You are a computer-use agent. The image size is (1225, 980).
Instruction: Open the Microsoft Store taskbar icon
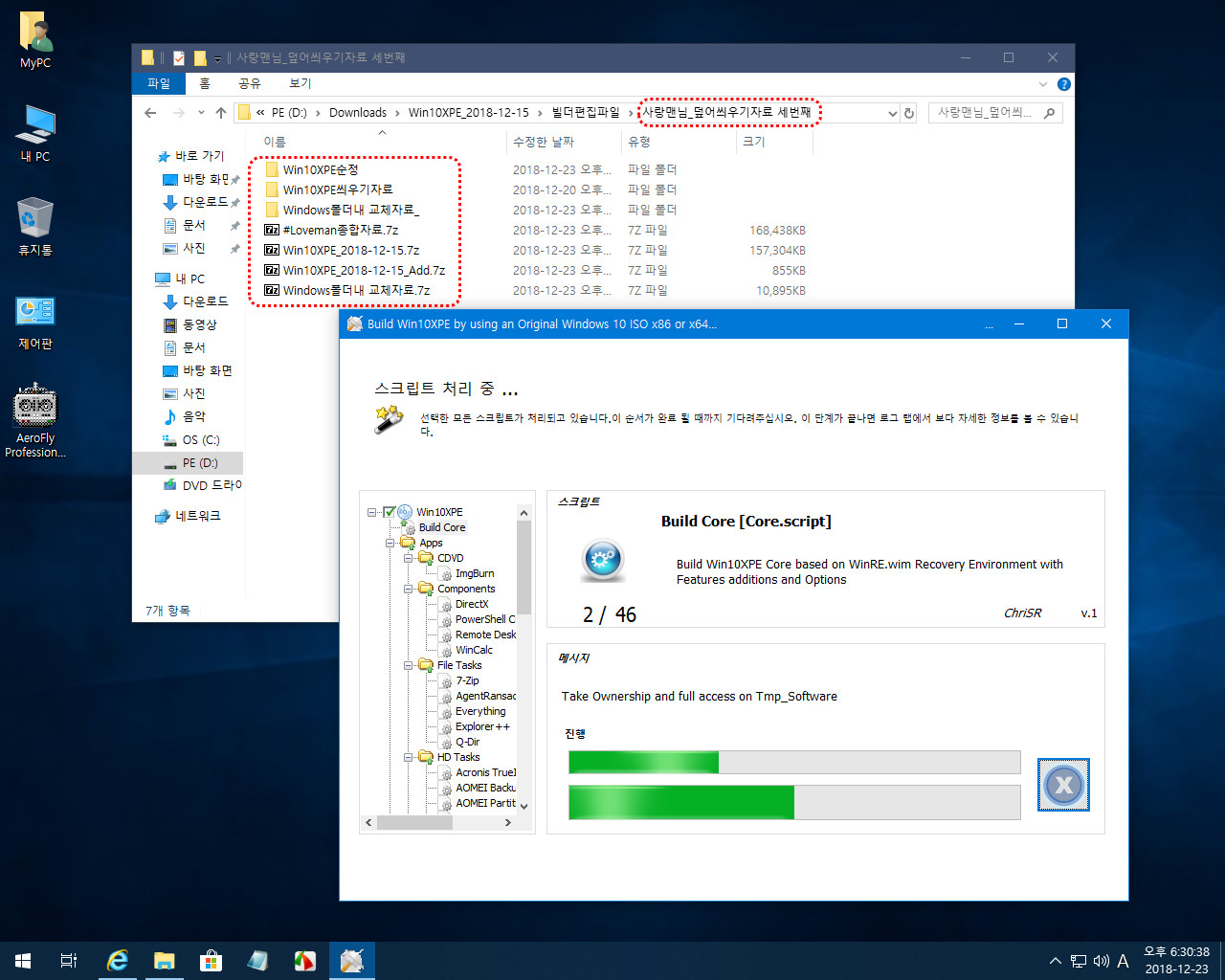[x=211, y=961]
